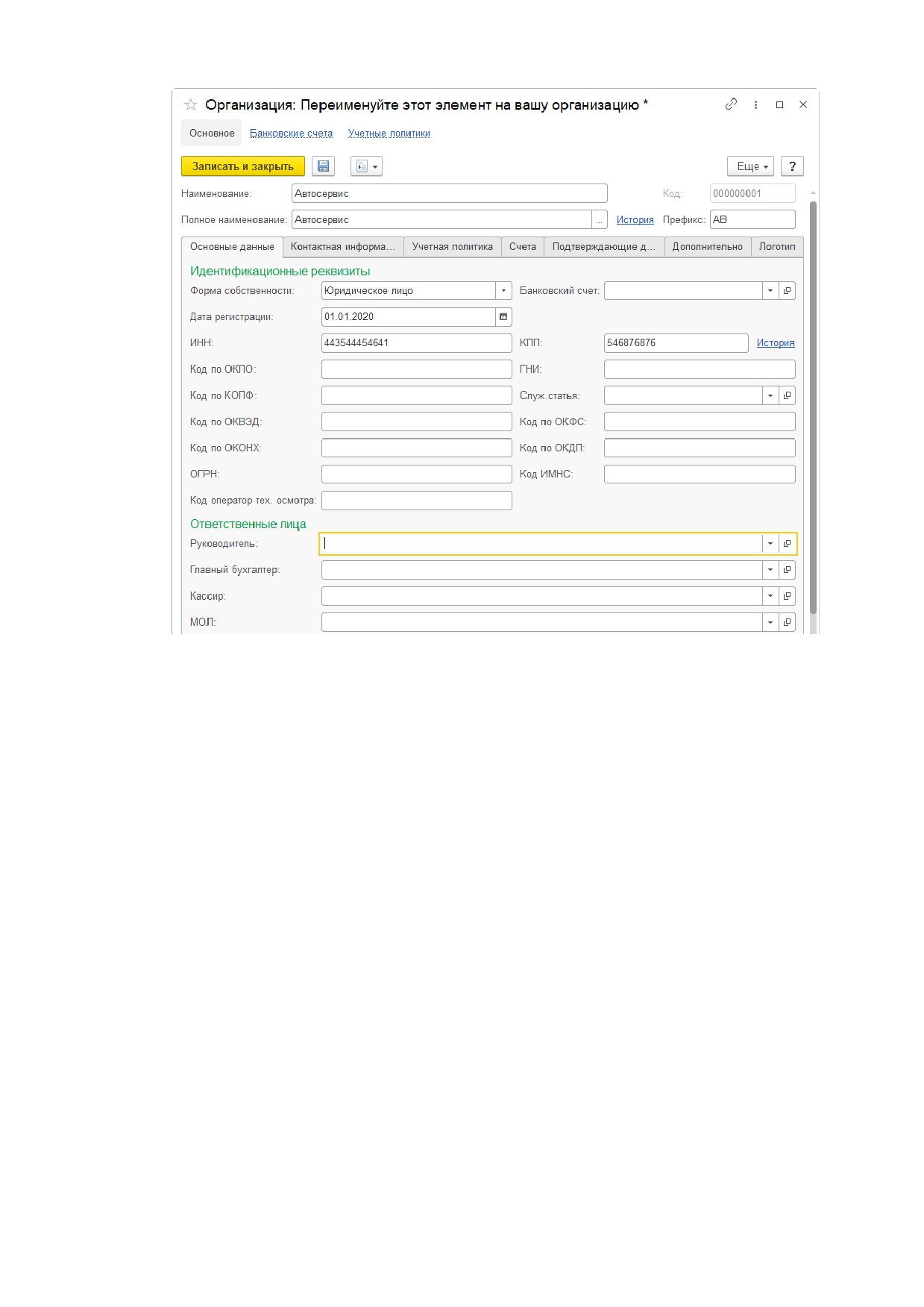Open Главный бухгалтер item with open icon

pos(787,570)
